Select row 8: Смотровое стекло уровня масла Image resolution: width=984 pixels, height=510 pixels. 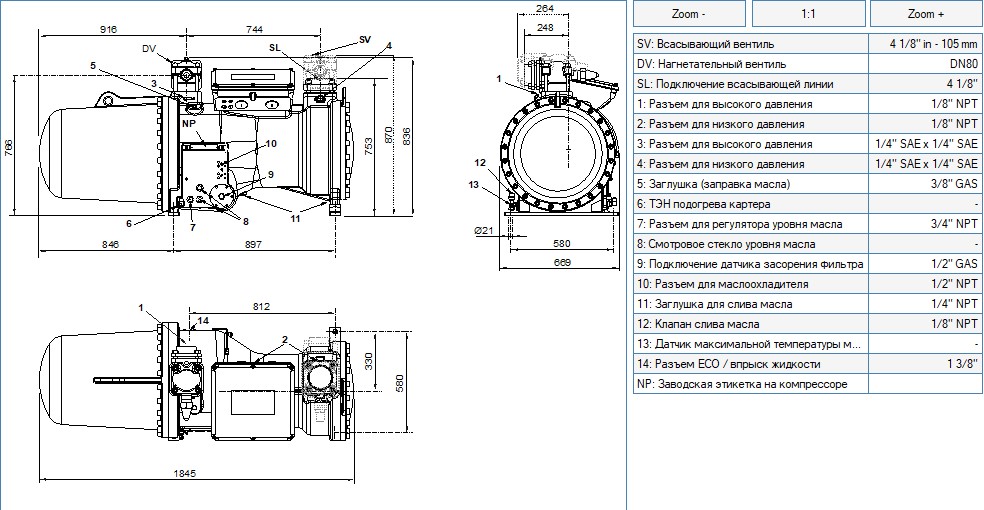807,244
